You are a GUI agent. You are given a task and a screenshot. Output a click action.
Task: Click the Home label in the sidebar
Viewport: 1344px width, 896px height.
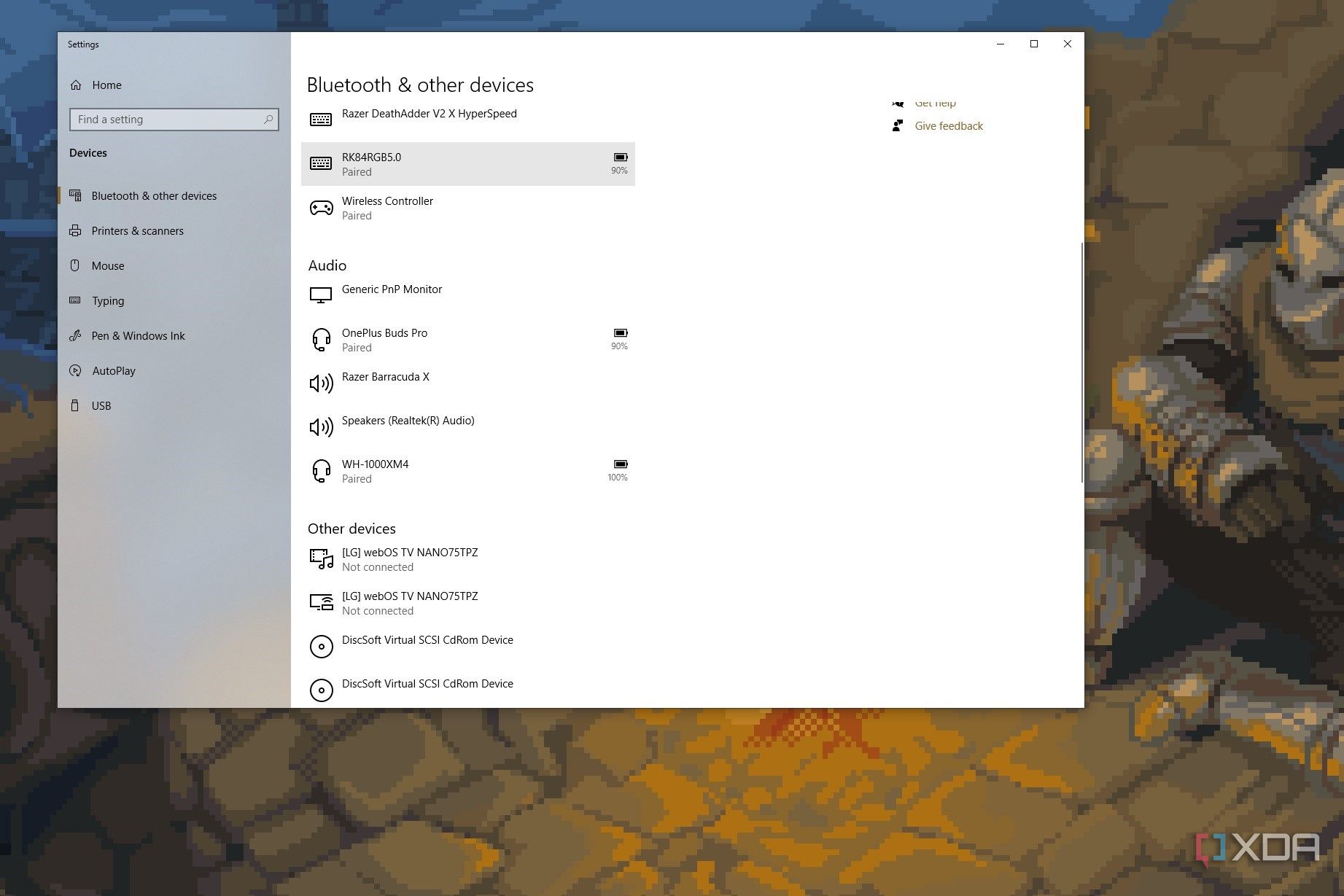coord(107,85)
